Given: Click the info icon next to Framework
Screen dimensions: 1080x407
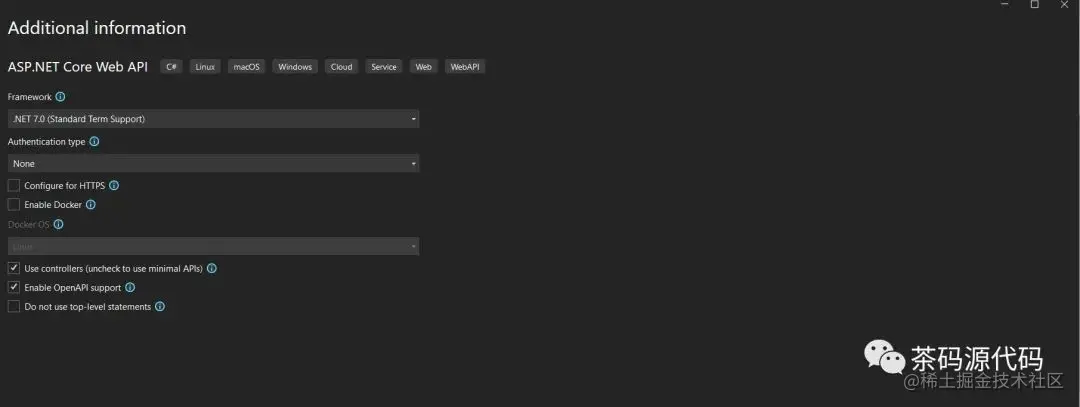Looking at the screenshot, I should [x=60, y=97].
